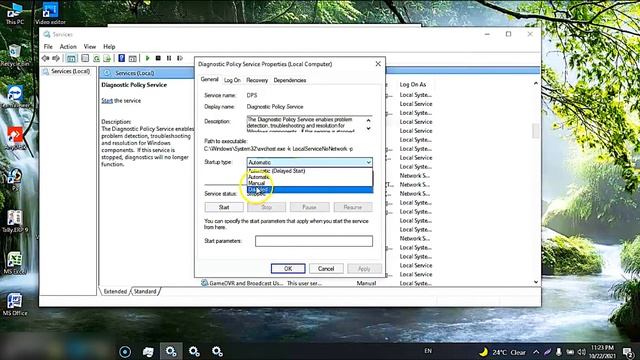Switch to the Dependencies tab
Viewport: 640px width, 360px height.
point(290,80)
